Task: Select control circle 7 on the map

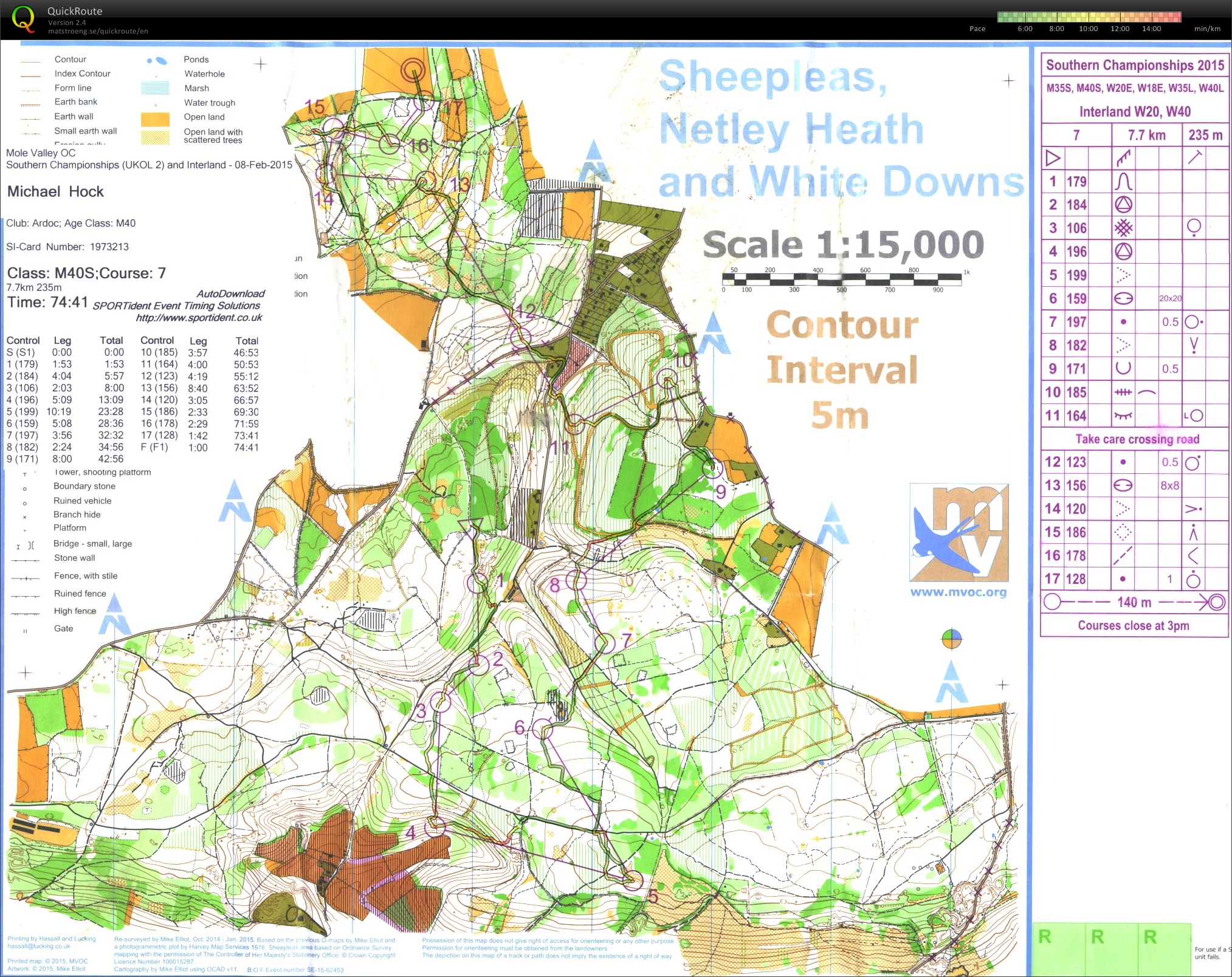Action: (605, 643)
